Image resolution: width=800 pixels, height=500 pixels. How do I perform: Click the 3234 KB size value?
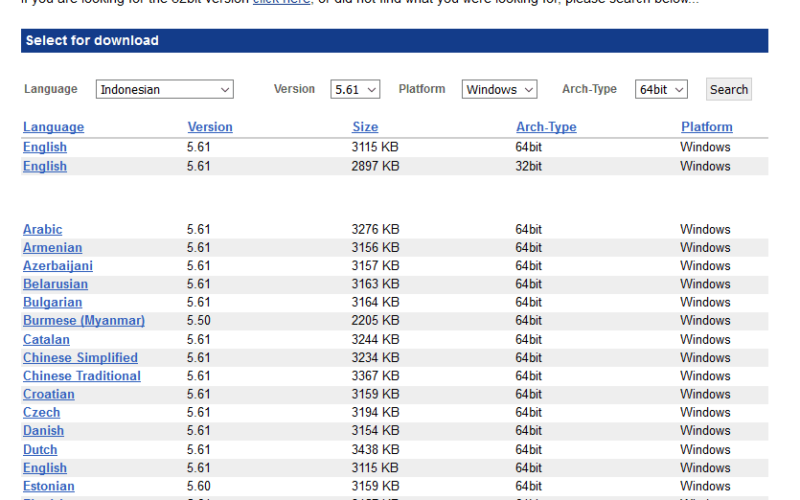(375, 358)
